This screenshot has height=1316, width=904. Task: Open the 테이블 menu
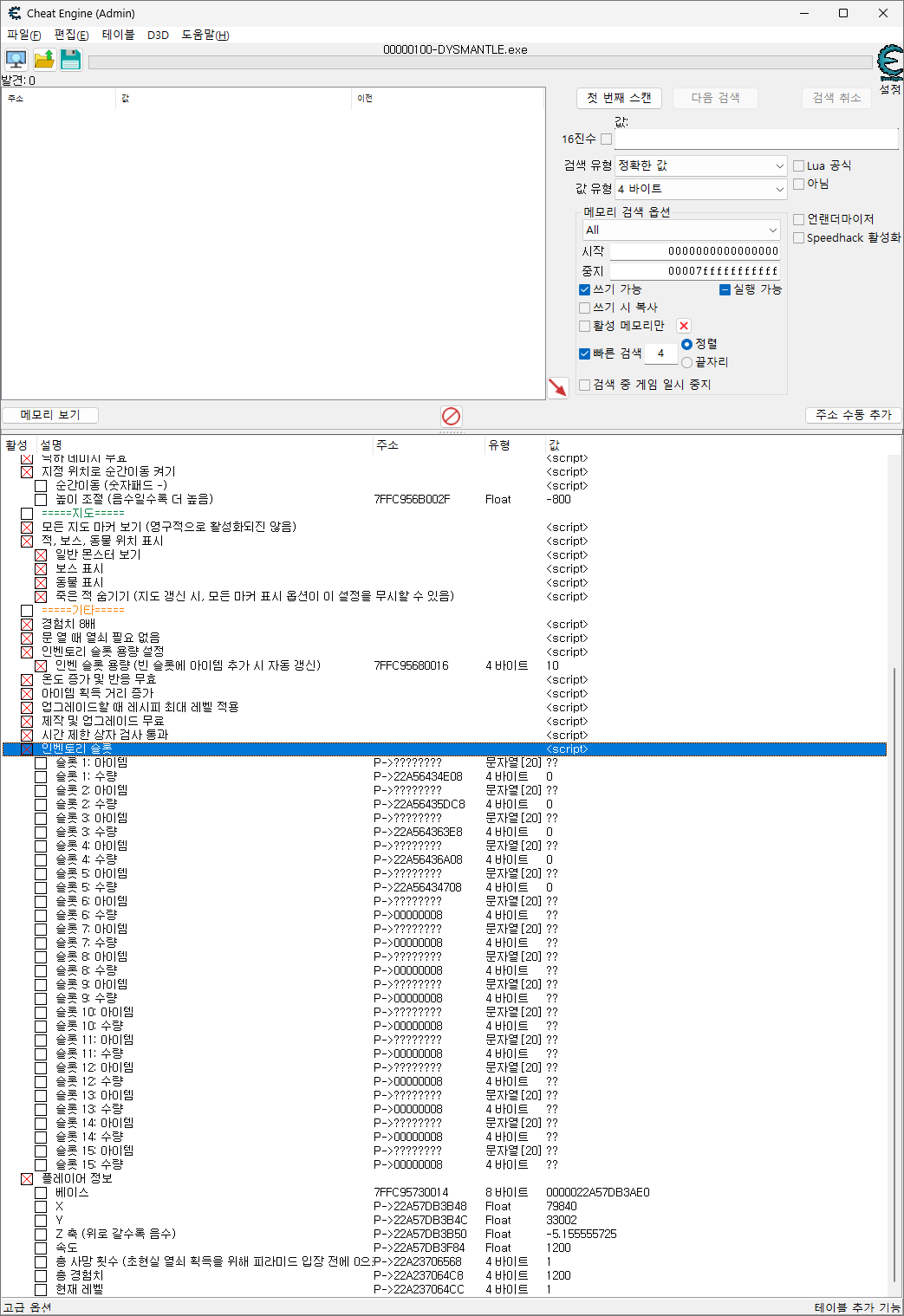(x=119, y=35)
